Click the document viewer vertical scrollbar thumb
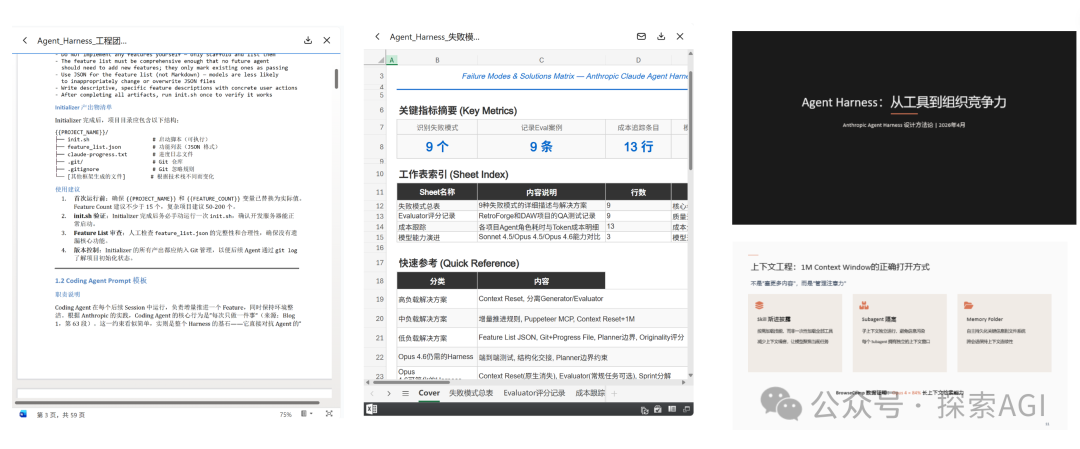This screenshot has height=449, width=1080. (336, 78)
